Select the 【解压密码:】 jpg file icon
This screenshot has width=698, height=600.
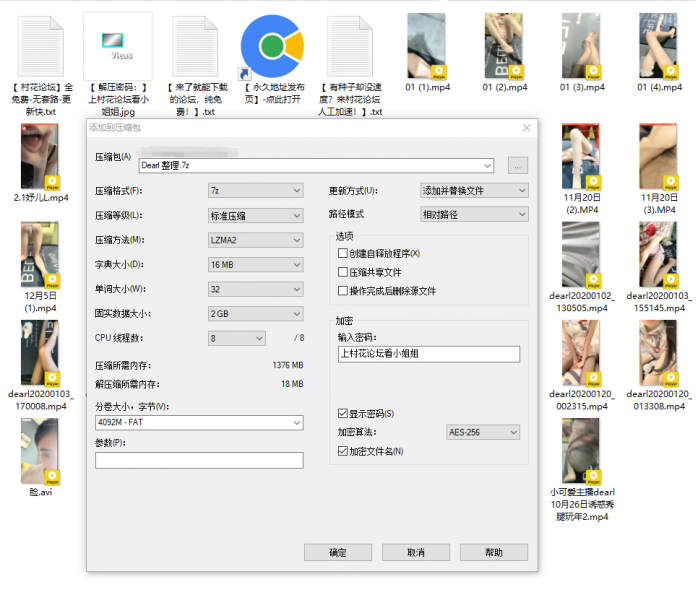coord(118,46)
